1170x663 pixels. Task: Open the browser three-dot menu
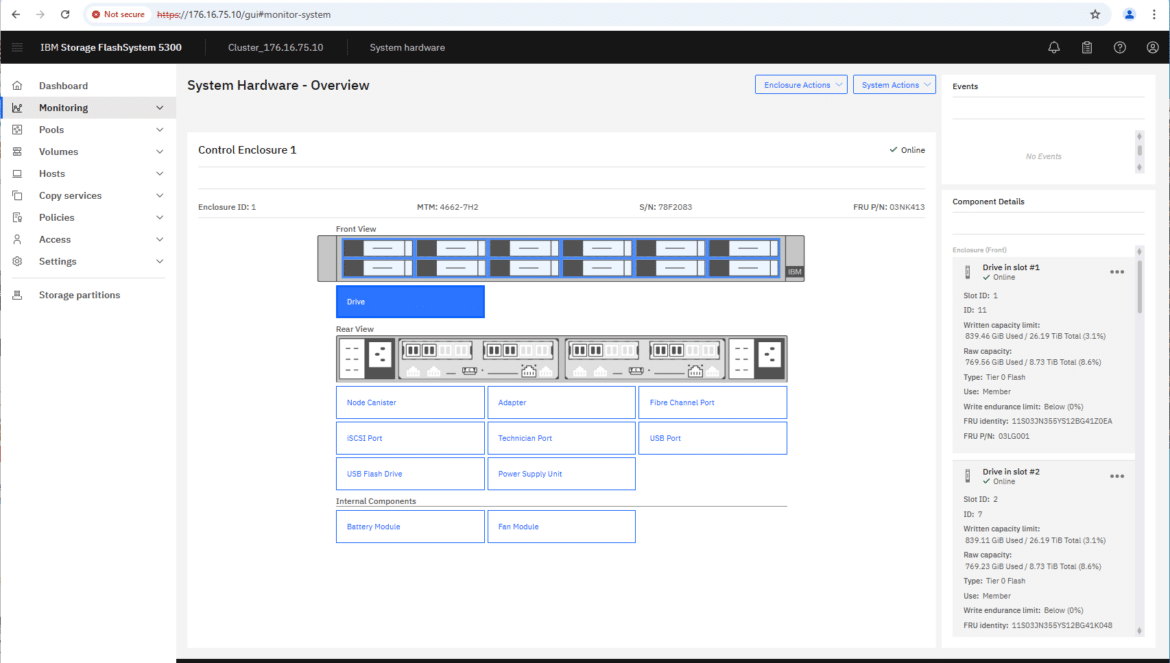[1154, 14]
